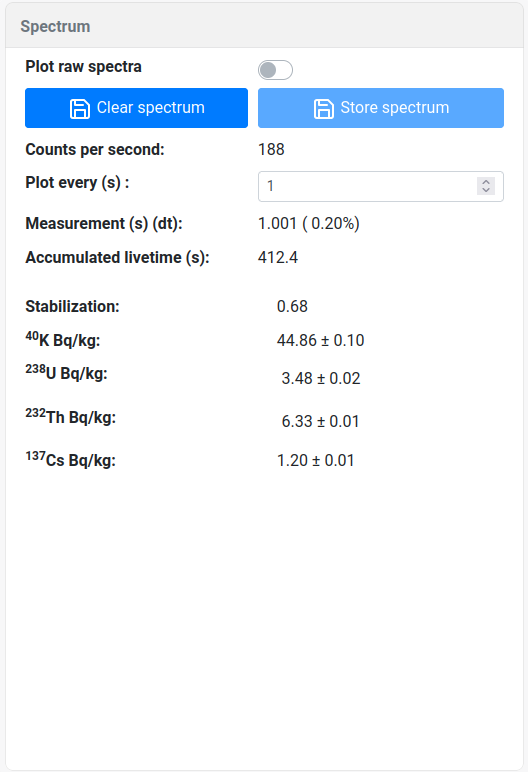
Task: Click the Accumulated livetime (s) label
Action: (x=118, y=257)
